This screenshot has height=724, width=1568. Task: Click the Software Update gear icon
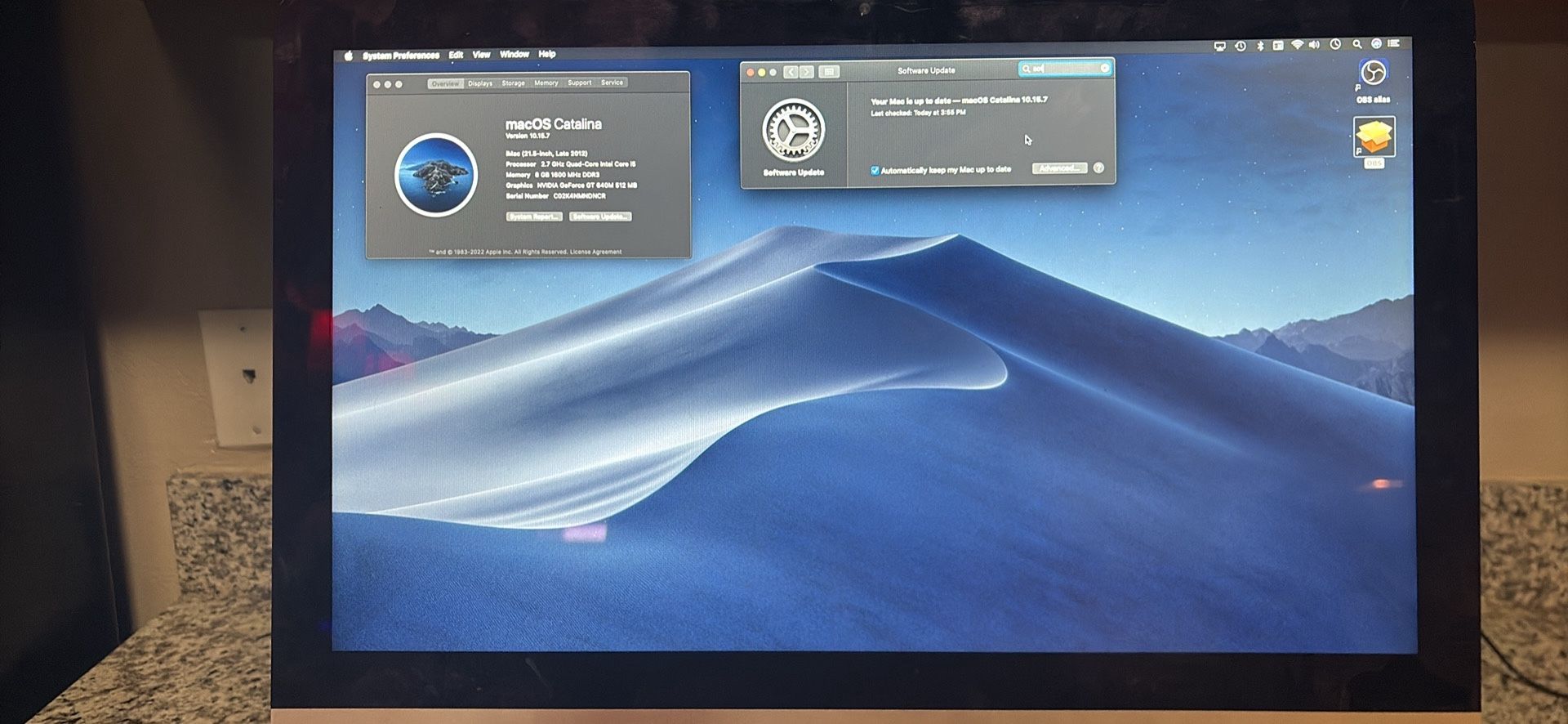coord(794,130)
